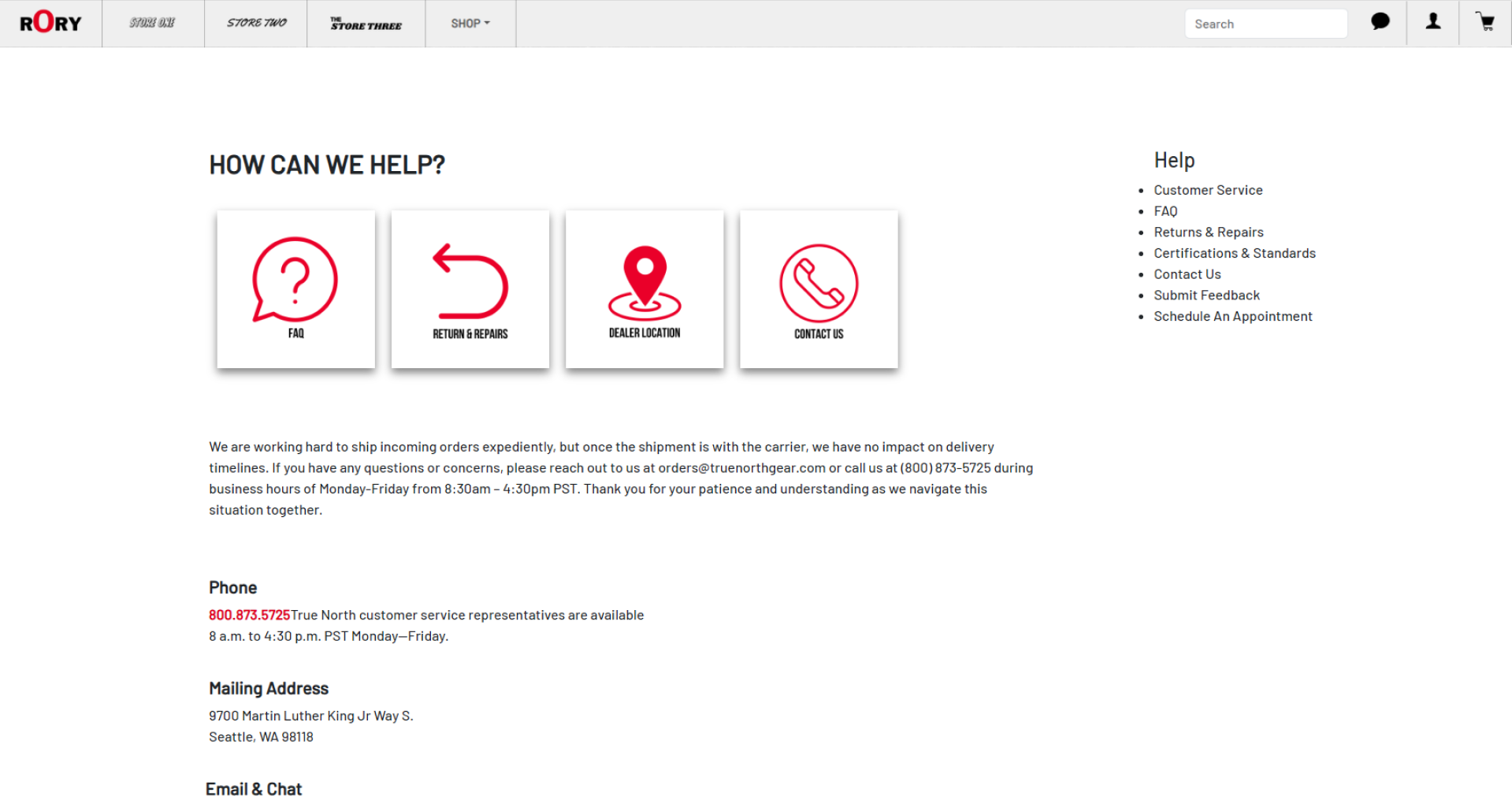Viewport: 1512px width, 800px height.
Task: Open Customer Service sidebar link
Action: click(x=1208, y=190)
